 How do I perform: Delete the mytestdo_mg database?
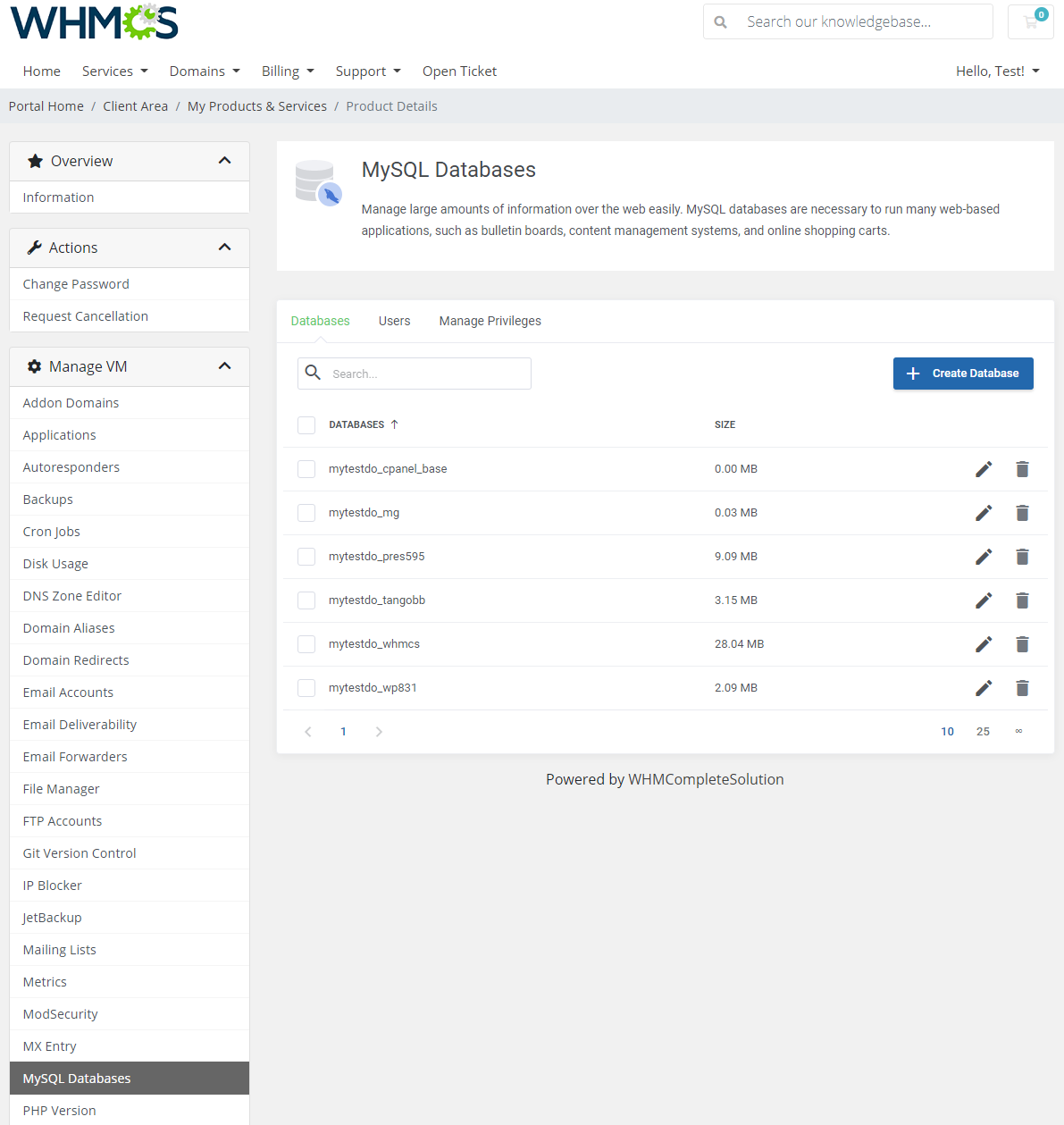pyautogui.click(x=1022, y=513)
